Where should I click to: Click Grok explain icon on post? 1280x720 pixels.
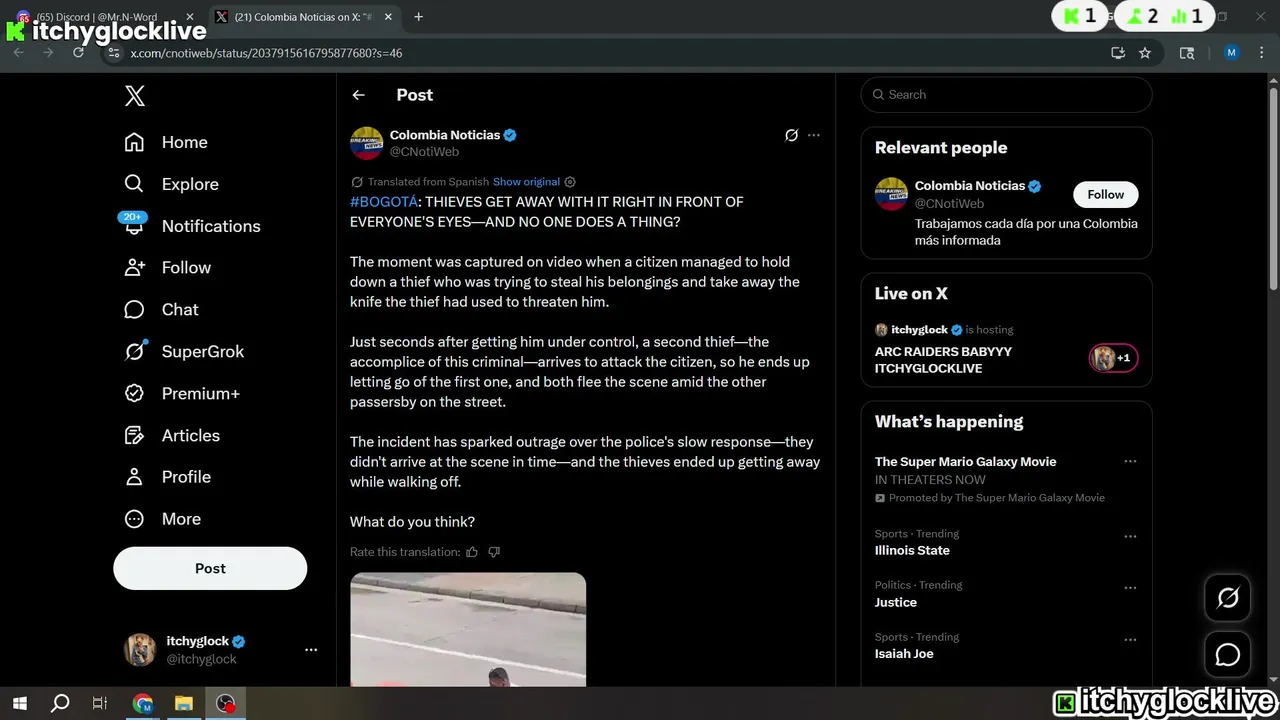pyautogui.click(x=791, y=135)
